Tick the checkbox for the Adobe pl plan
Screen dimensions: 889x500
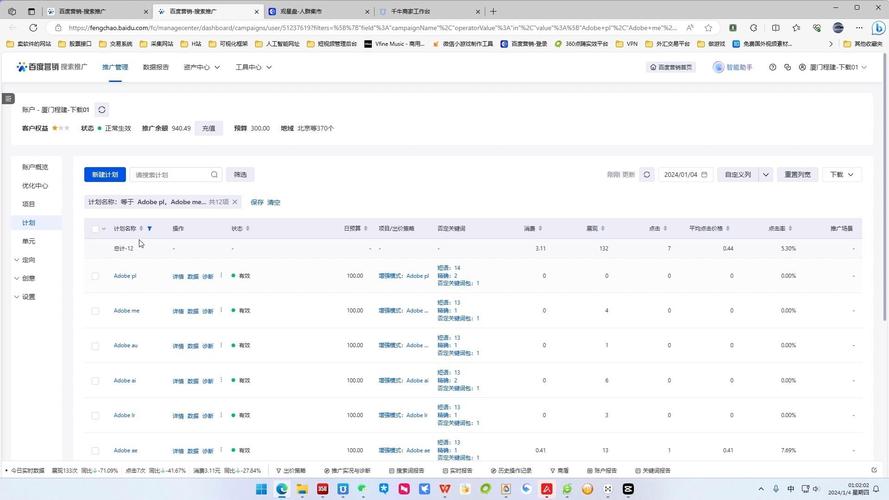coord(95,276)
